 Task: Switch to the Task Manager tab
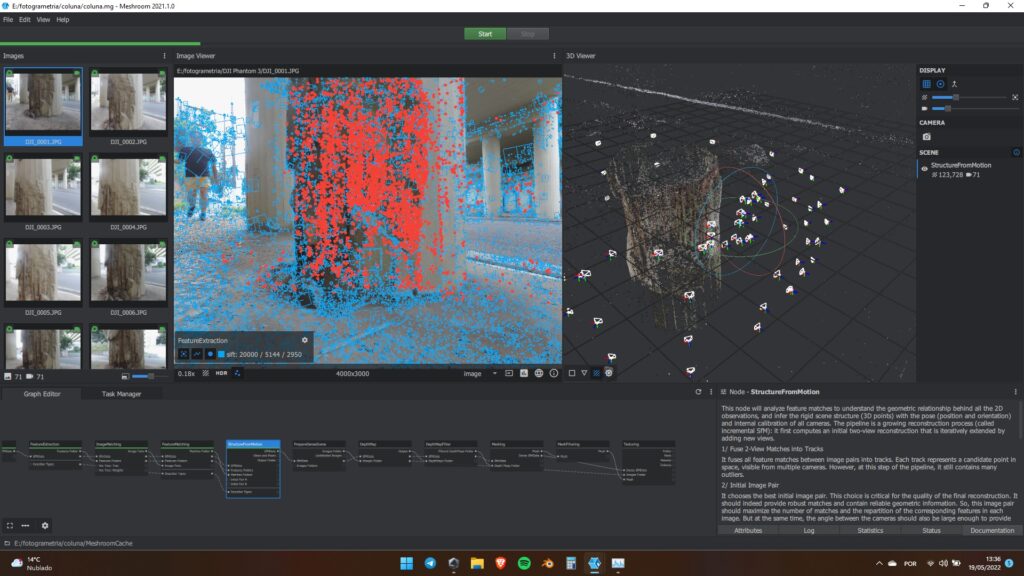[121, 394]
